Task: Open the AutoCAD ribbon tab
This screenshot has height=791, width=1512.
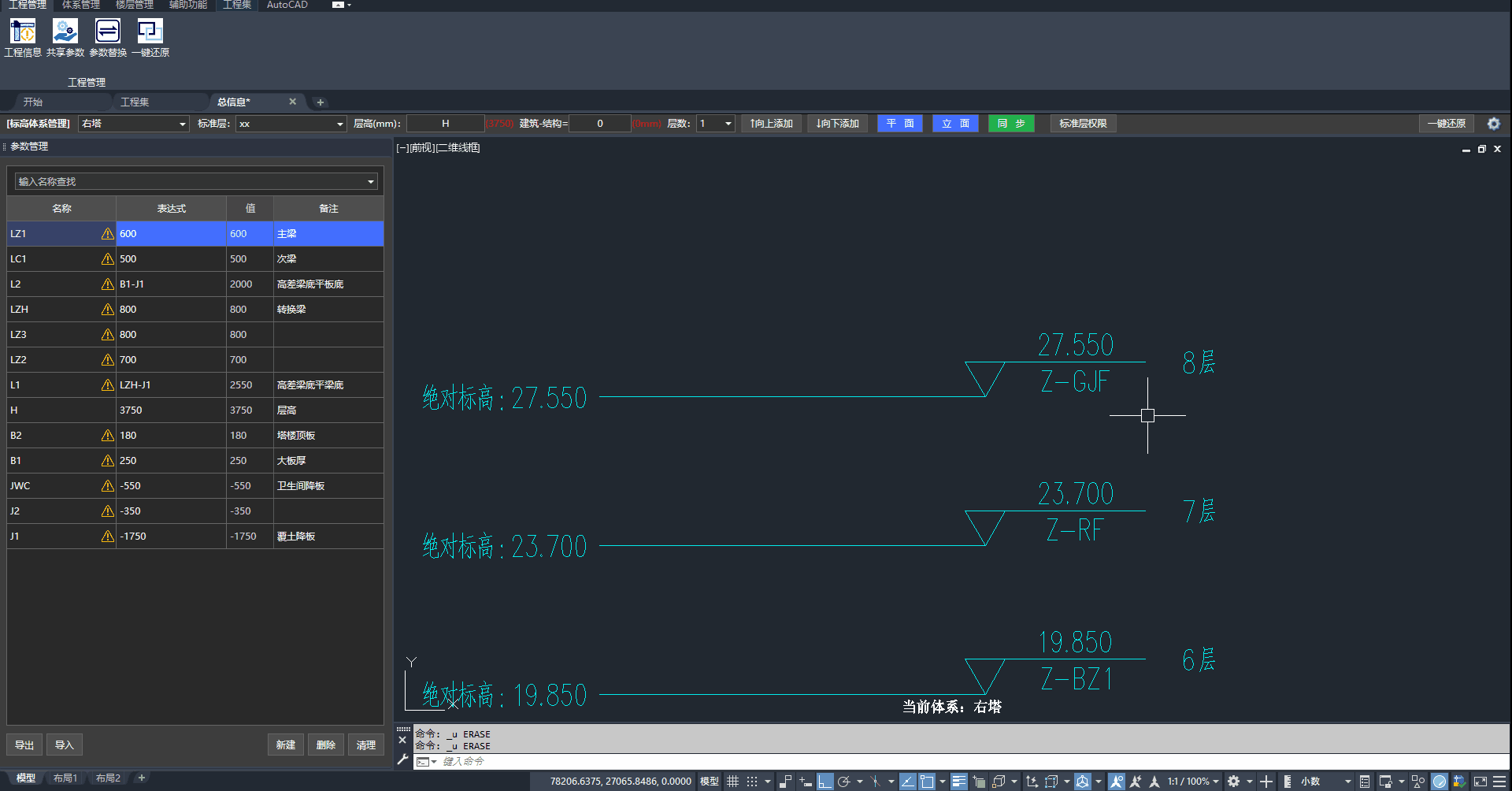Action: click(287, 5)
